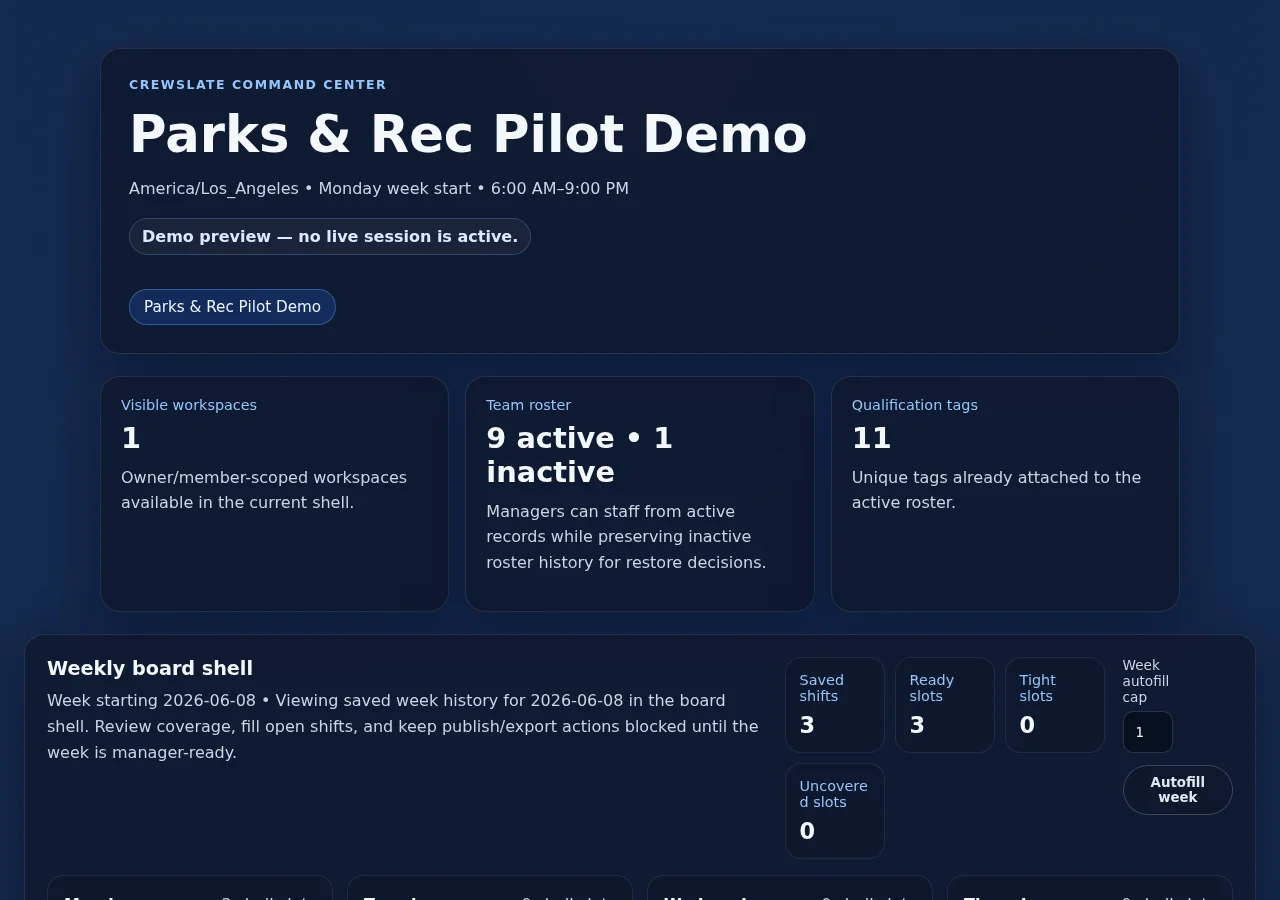Click the number 11 in Qualification tags
1280x900 pixels.
coord(871,438)
